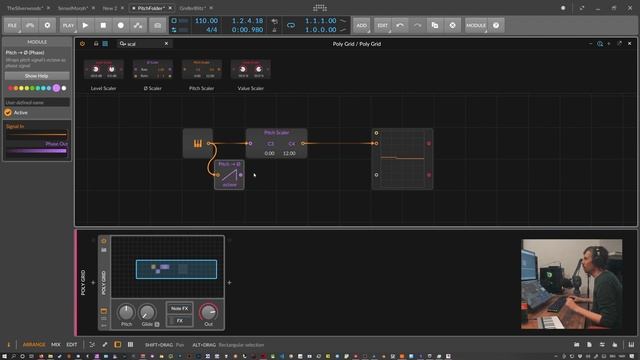Open the help question mark icon
This screenshot has height=360, width=640.
pos(496,25)
